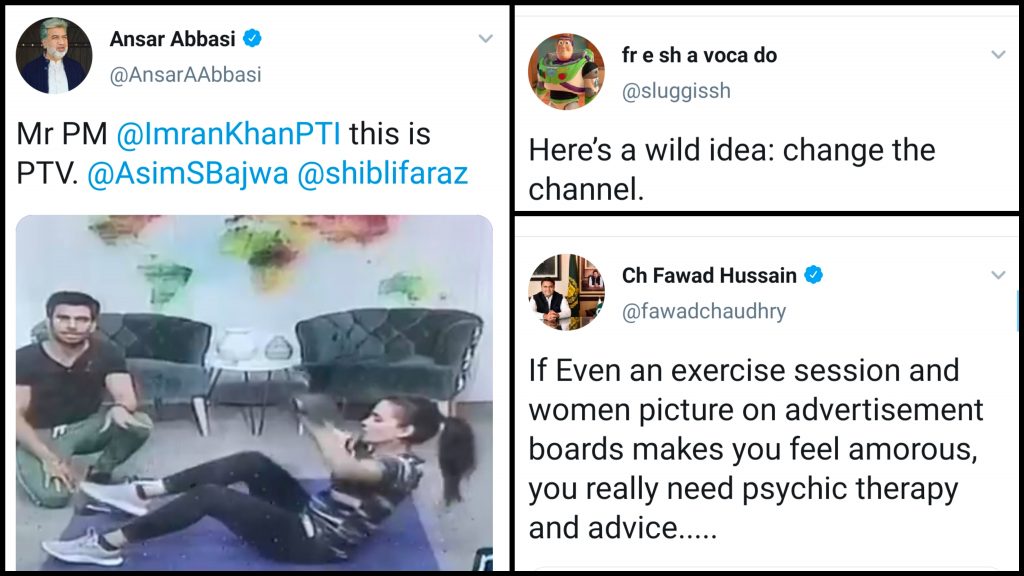
Task: Open the PTV exercise video thumbnail
Action: tap(255, 392)
